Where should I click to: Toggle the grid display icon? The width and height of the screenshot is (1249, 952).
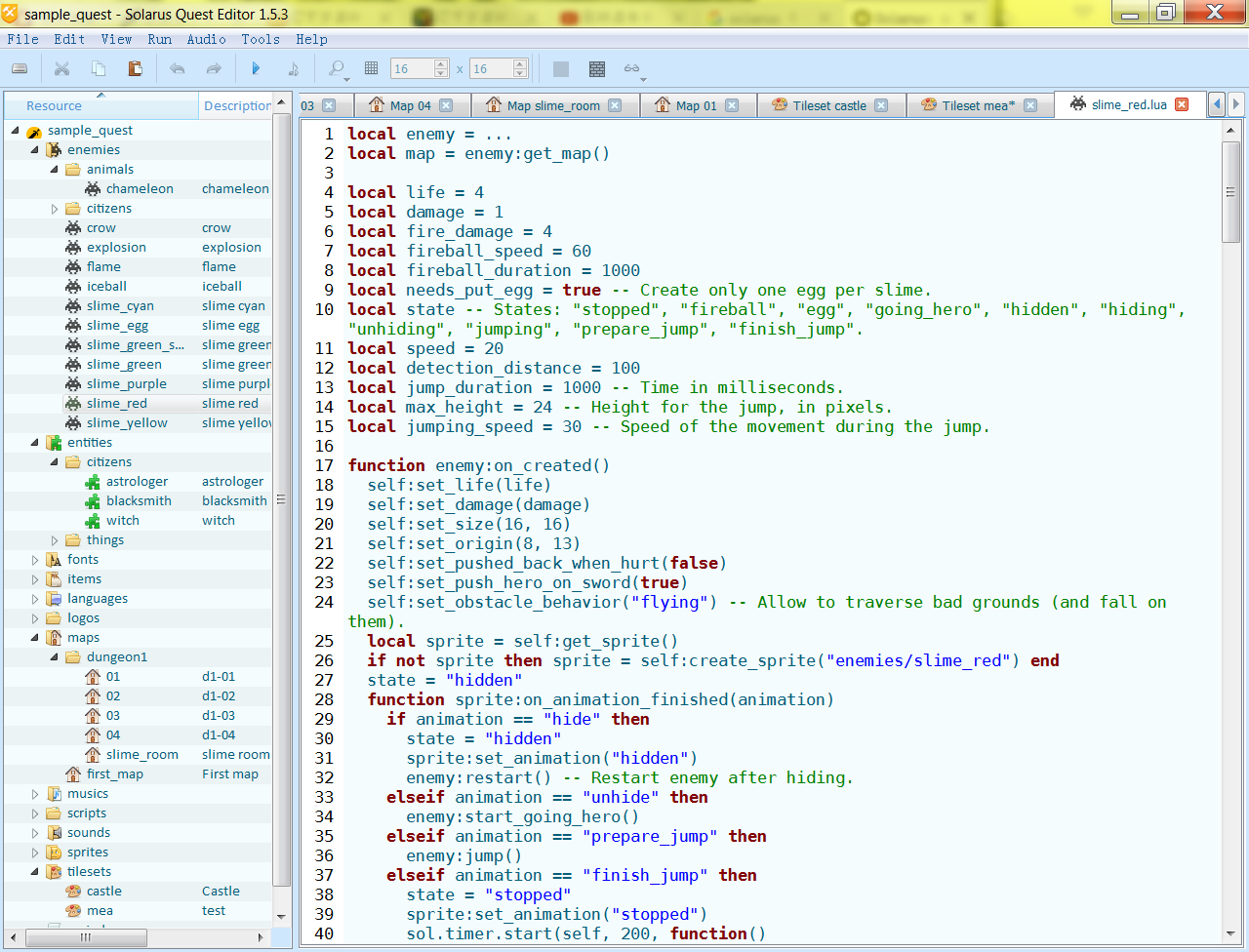(x=371, y=68)
